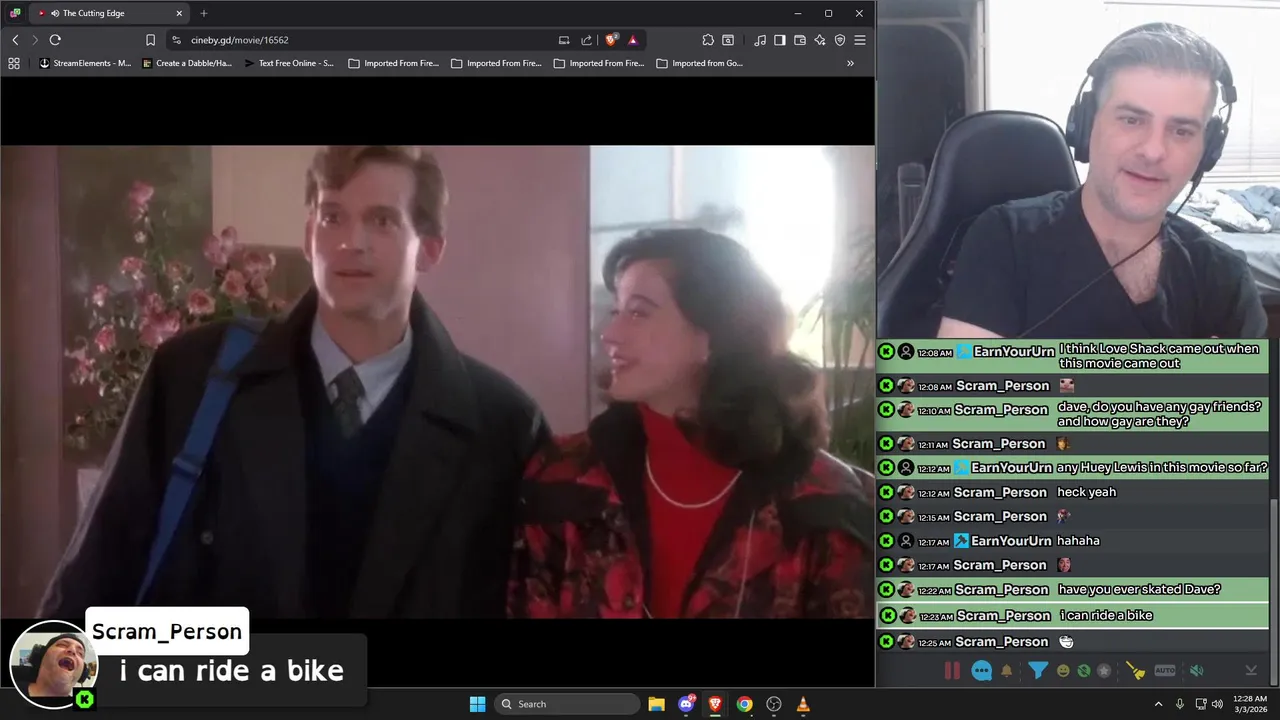Open OBS Studio from taskbar
1280x720 pixels.
[774, 704]
